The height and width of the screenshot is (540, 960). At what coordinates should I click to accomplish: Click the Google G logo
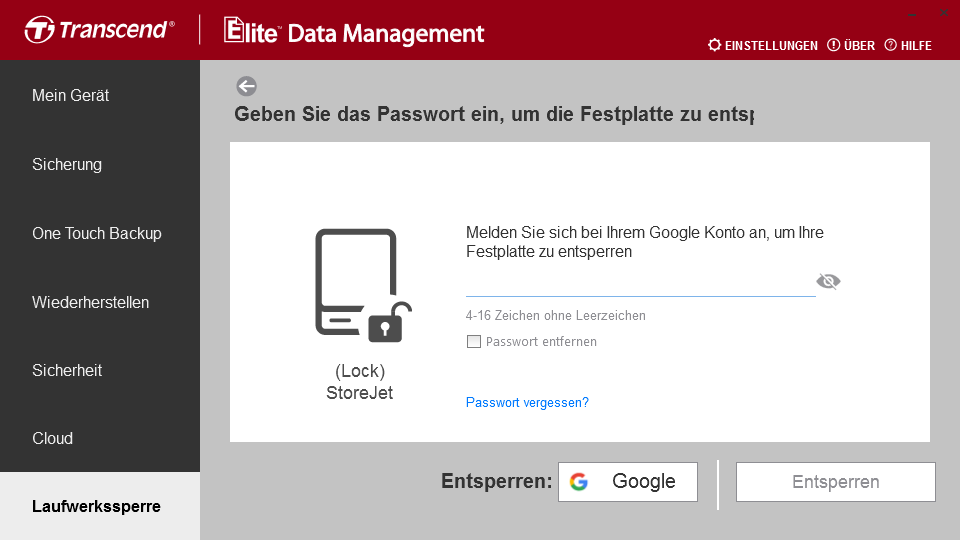pyautogui.click(x=579, y=482)
